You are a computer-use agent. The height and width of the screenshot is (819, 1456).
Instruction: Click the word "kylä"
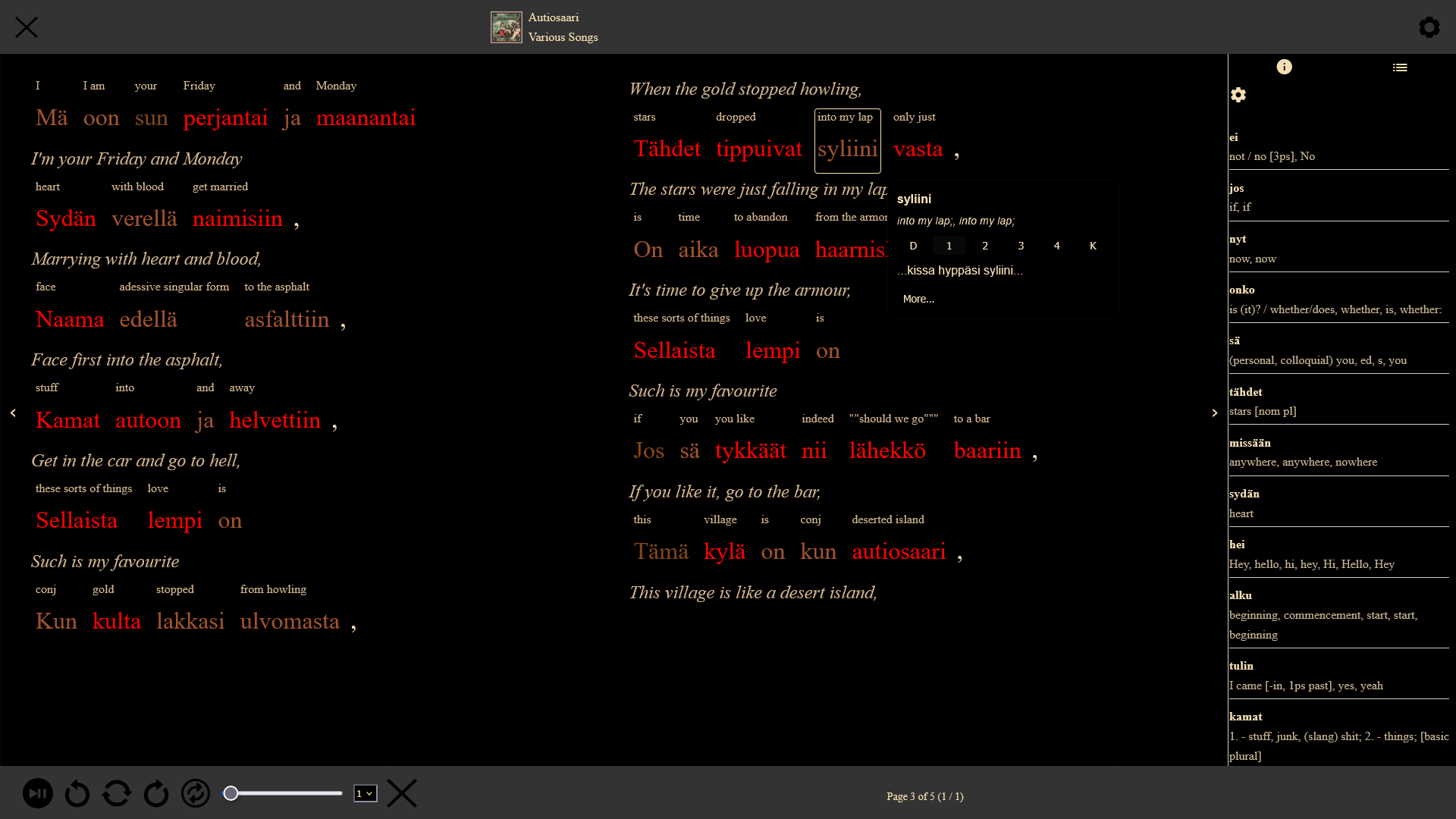[x=724, y=551]
